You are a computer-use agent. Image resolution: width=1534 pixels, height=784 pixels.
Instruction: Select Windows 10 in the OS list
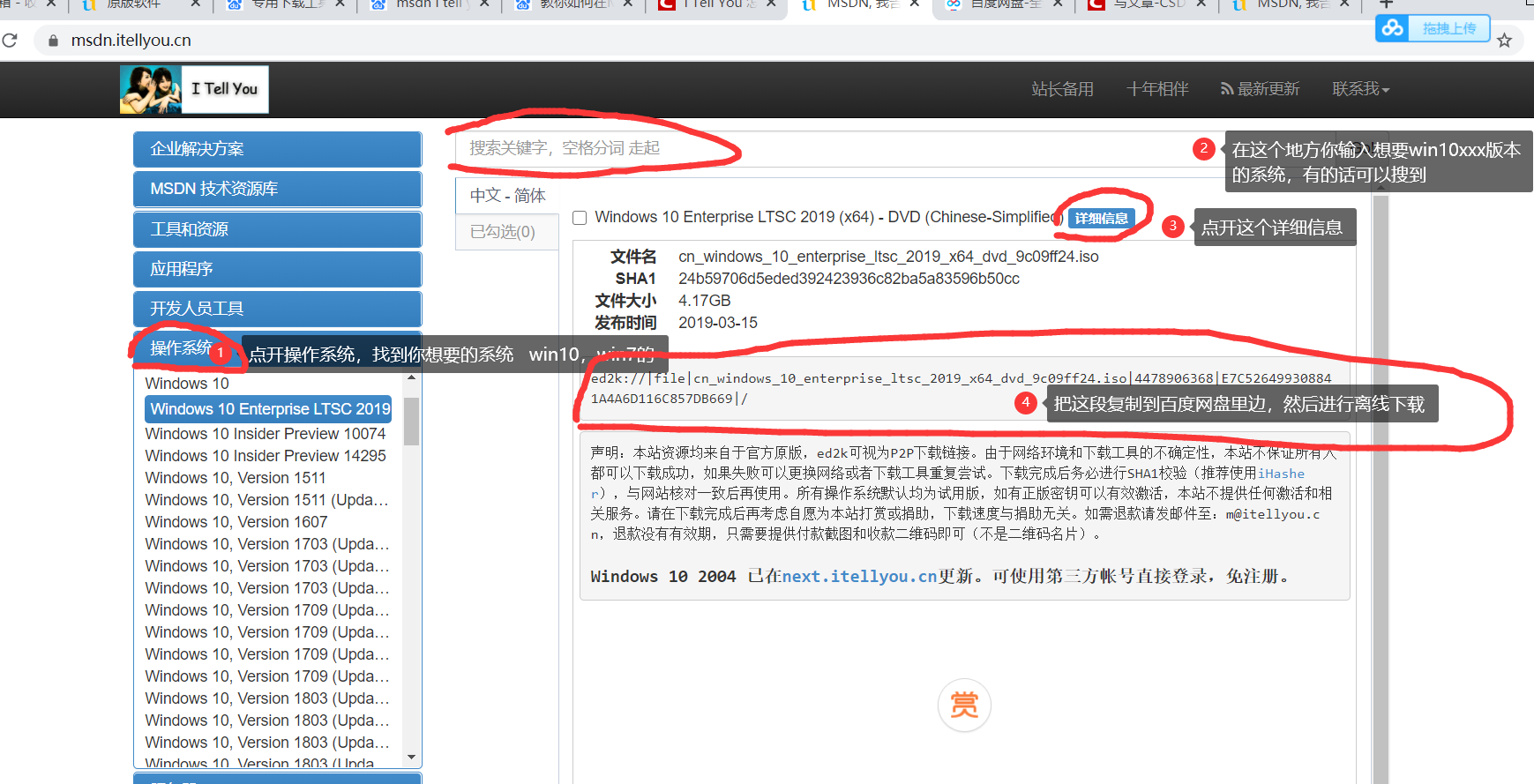coord(187,384)
